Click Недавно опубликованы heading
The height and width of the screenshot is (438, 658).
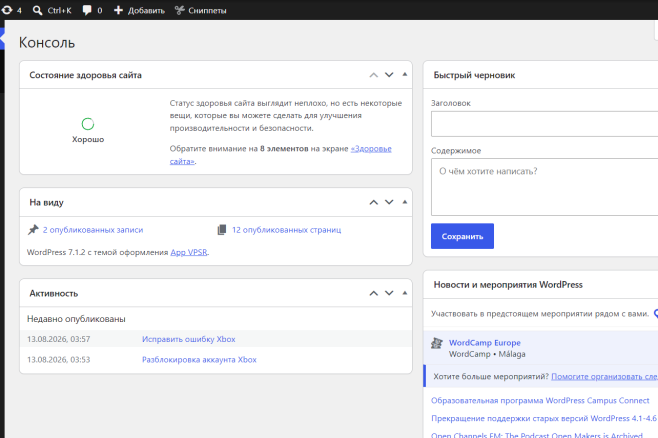coord(76,319)
